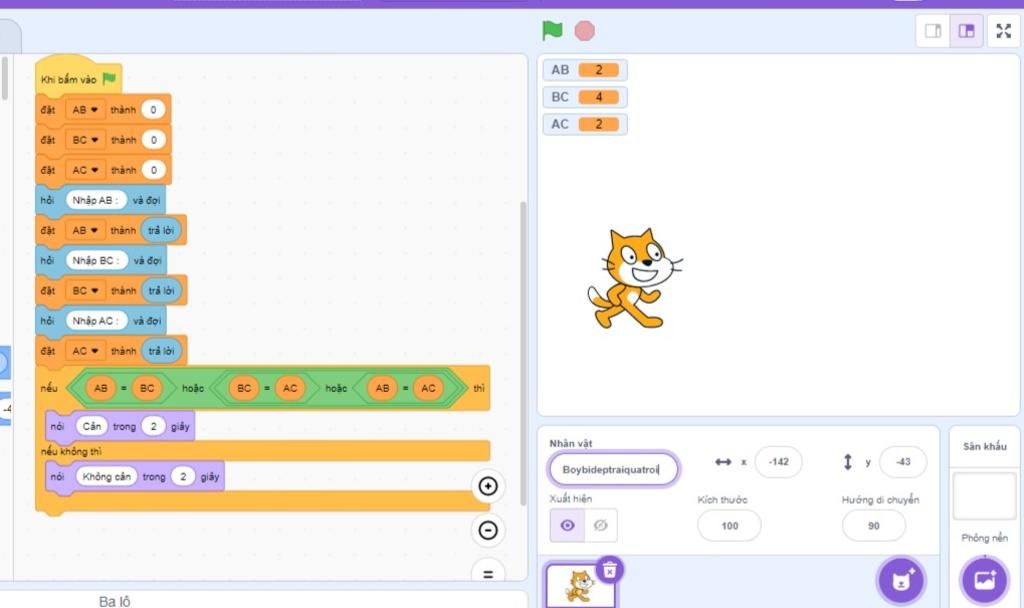Open AC dropdown in third đặt block
Image resolution: width=1024 pixels, height=608 pixels.
pos(86,170)
